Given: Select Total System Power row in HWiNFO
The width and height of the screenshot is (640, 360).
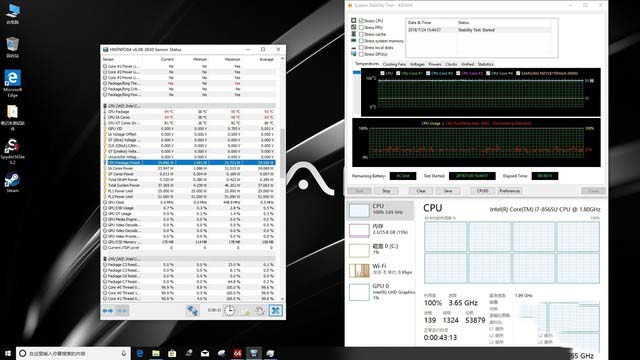Looking at the screenshot, I should point(189,185).
